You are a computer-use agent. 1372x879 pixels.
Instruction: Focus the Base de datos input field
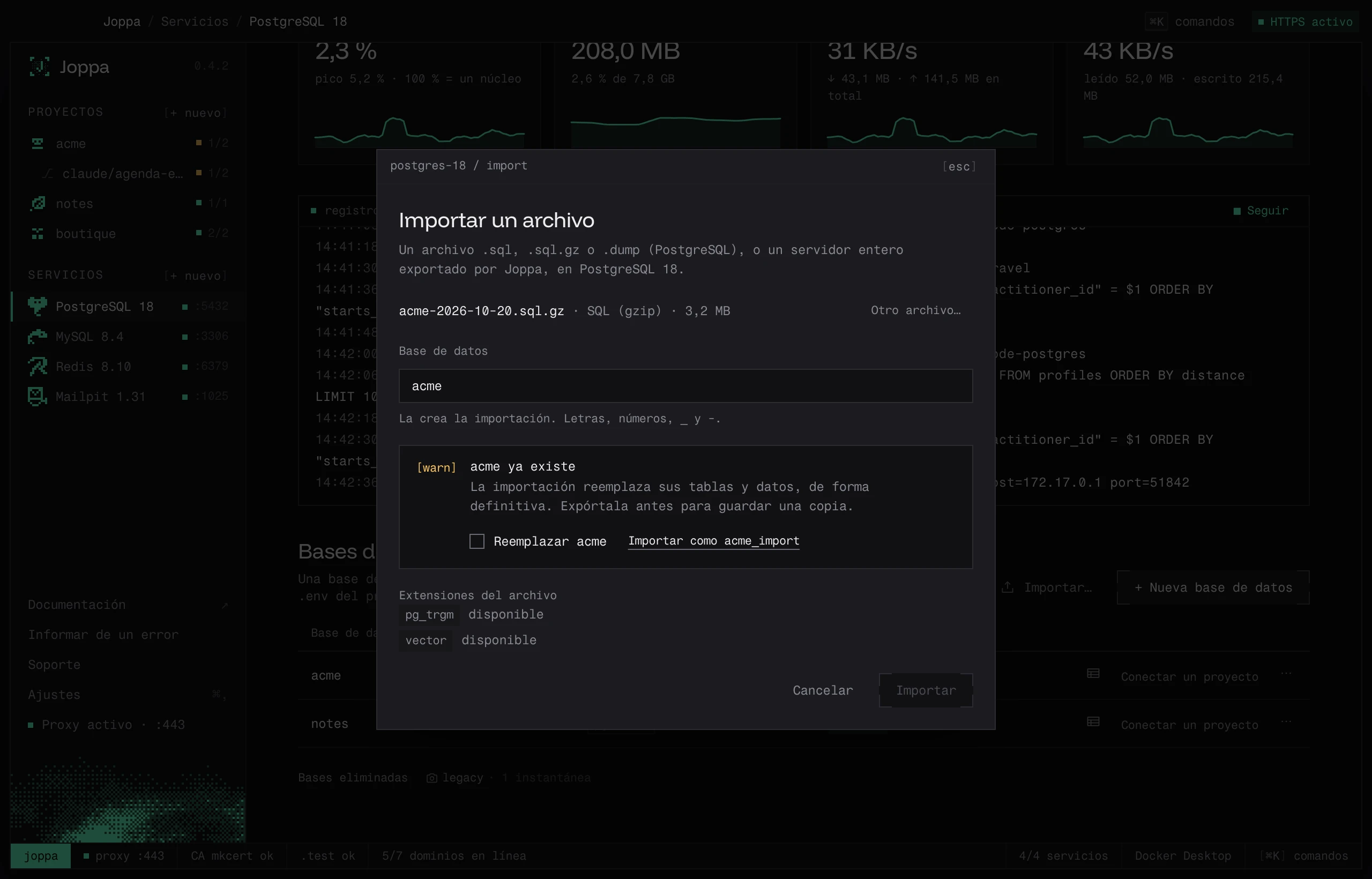tap(685, 386)
